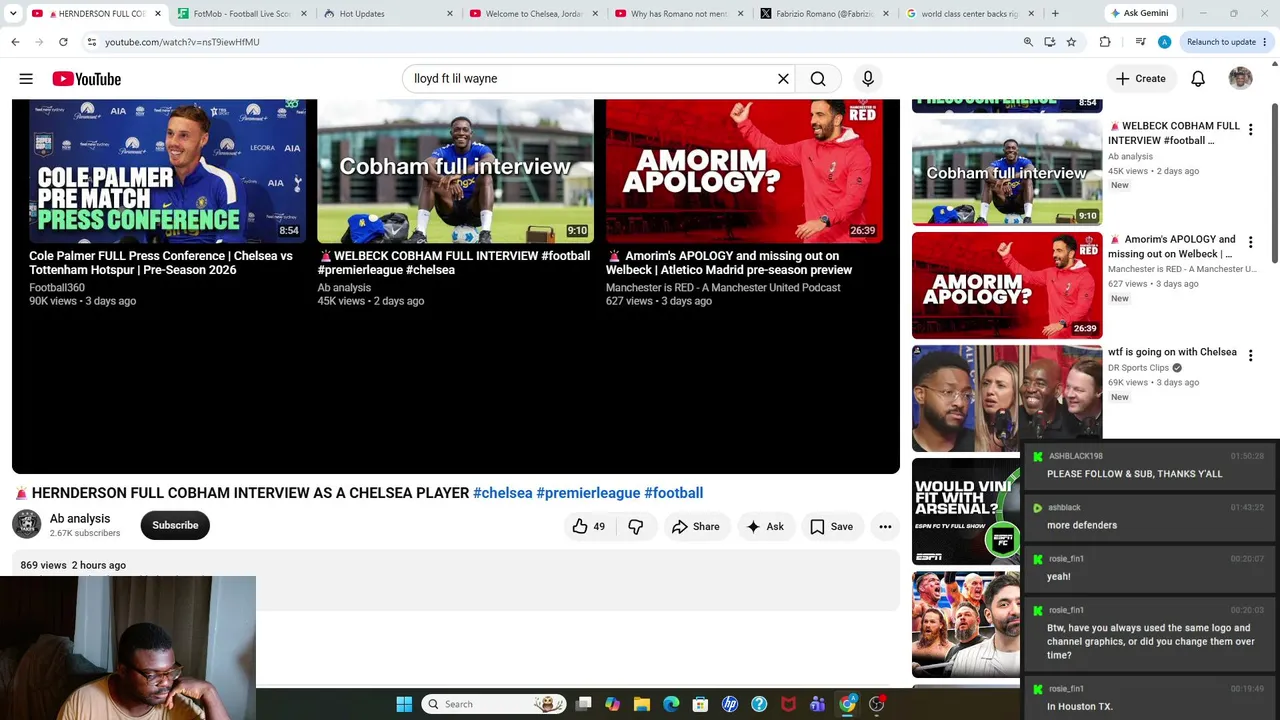Play Cole Palmer Press Conference end-screen video
Viewport: 1280px width, 720px height.
pyautogui.click(x=167, y=171)
